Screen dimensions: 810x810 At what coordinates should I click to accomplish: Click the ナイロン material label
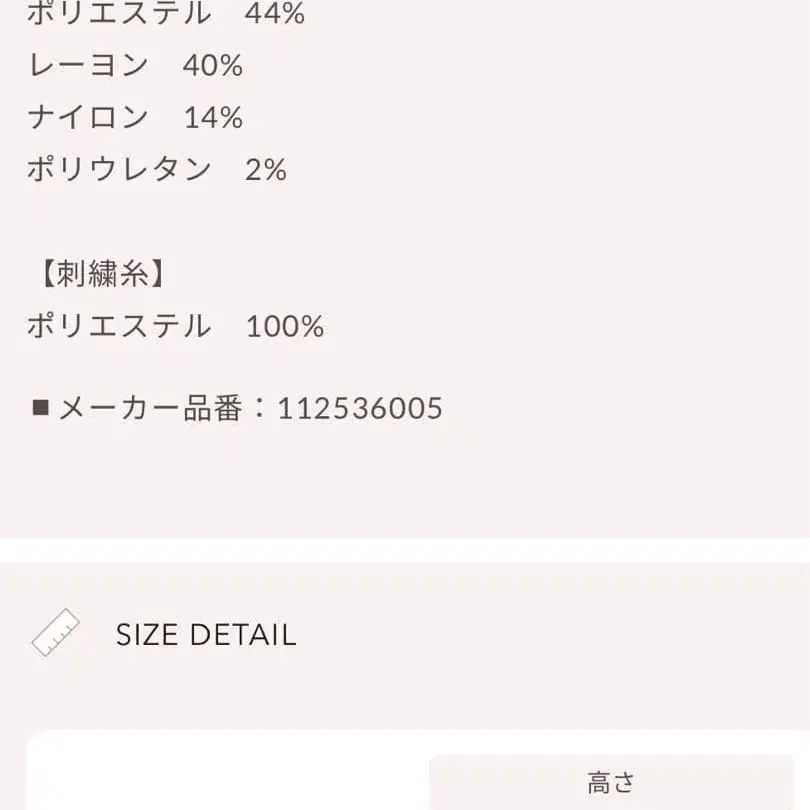(88, 118)
